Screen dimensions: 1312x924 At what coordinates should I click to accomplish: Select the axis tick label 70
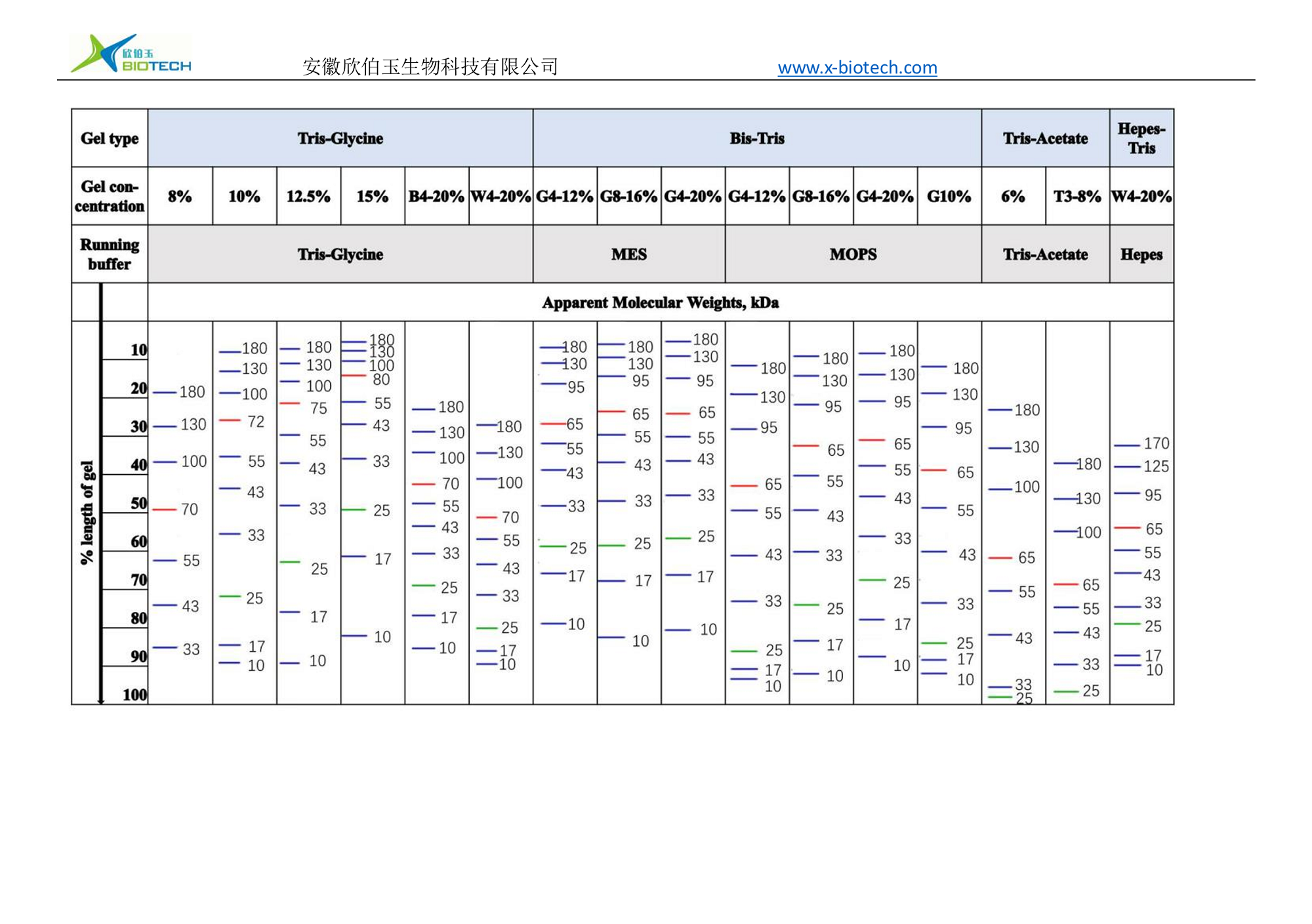138,580
